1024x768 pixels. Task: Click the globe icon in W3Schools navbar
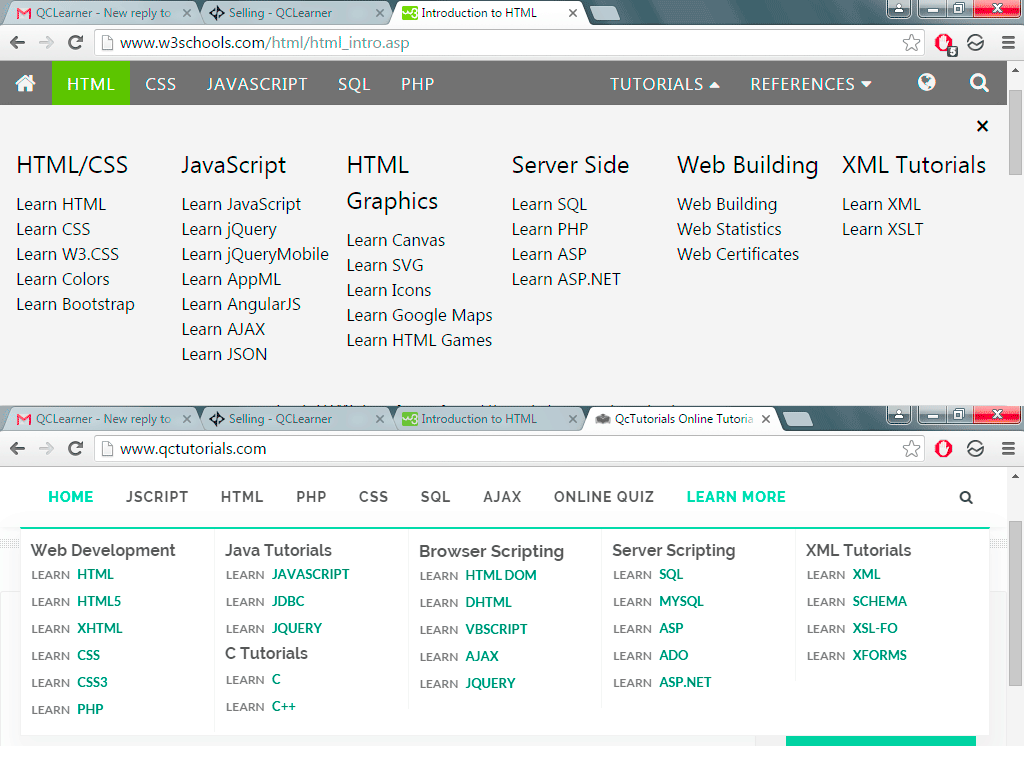tap(927, 83)
